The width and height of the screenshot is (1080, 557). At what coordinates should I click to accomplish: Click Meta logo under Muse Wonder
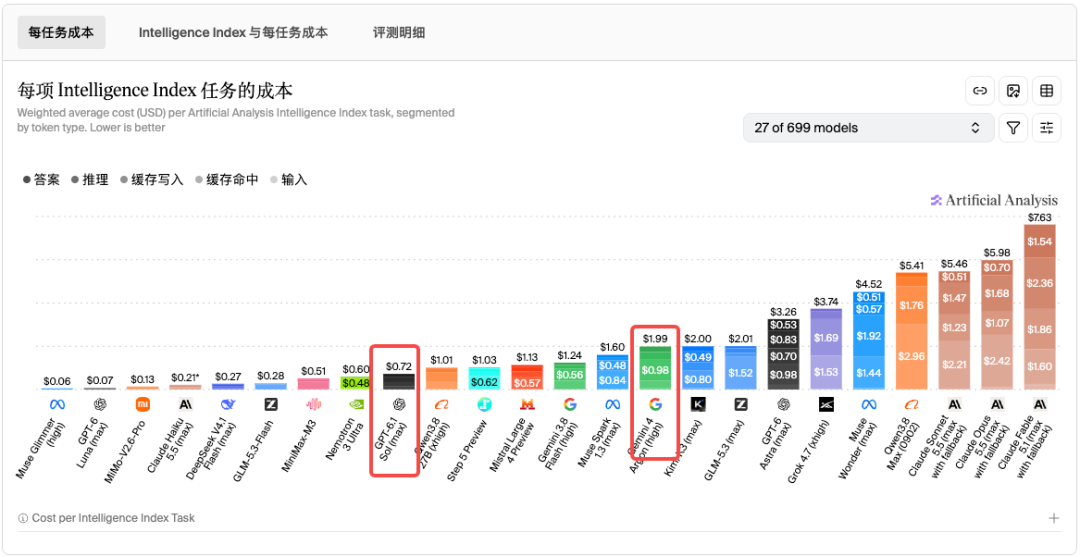point(869,404)
